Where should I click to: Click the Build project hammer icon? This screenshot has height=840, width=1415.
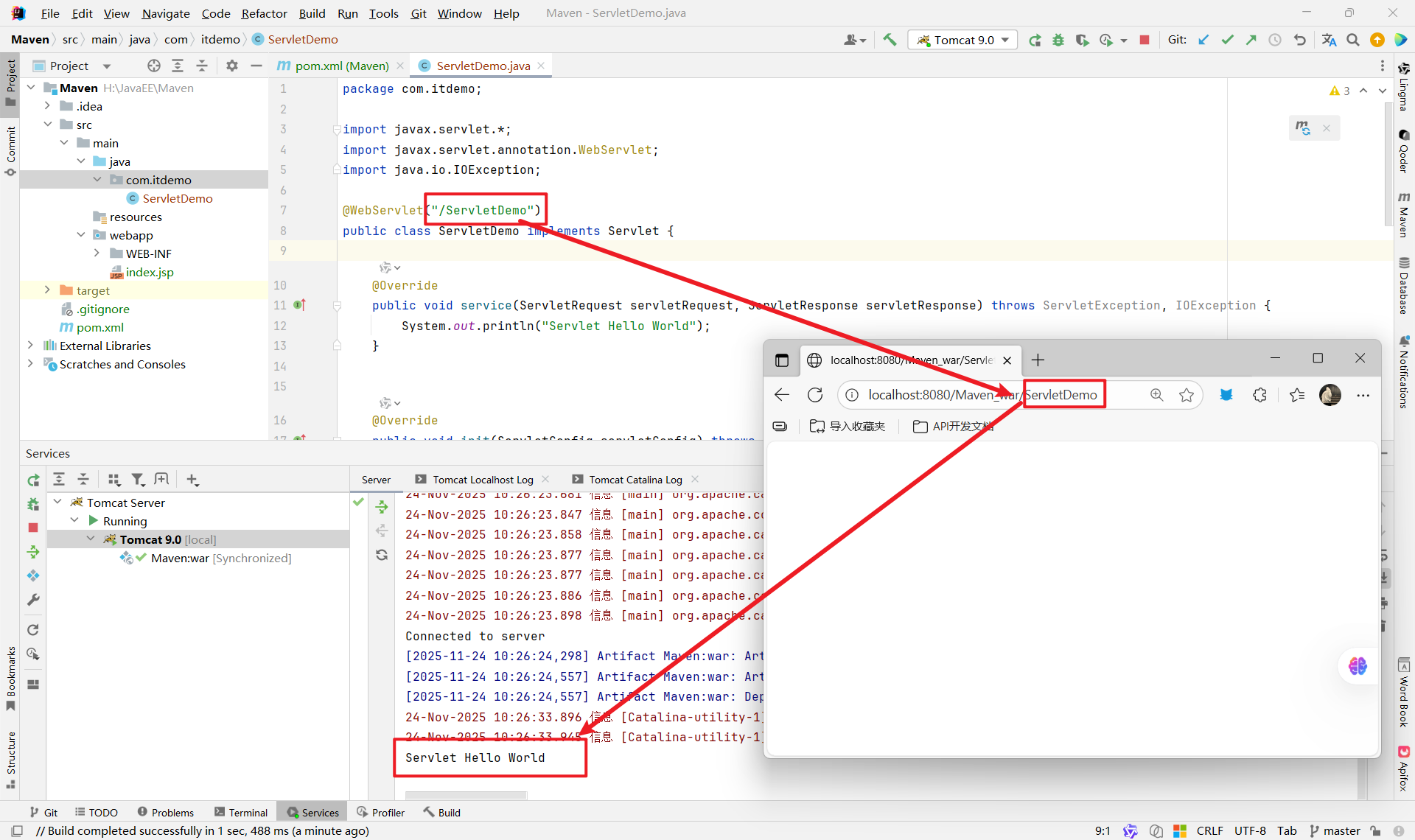(x=890, y=40)
